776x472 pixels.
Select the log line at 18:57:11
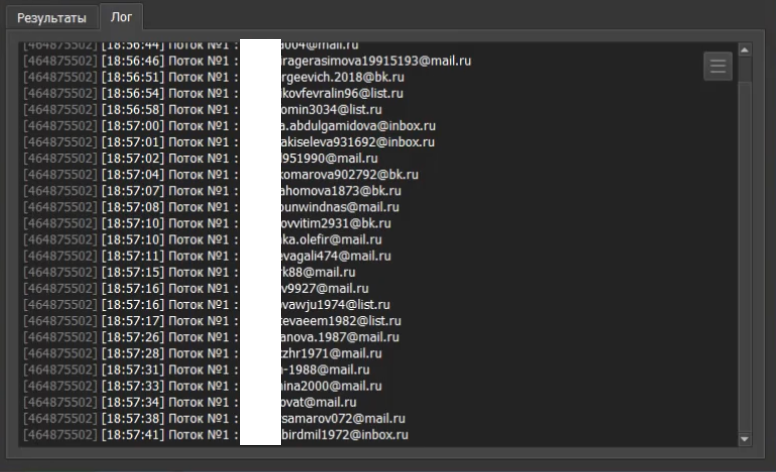pyautogui.click(x=207, y=256)
